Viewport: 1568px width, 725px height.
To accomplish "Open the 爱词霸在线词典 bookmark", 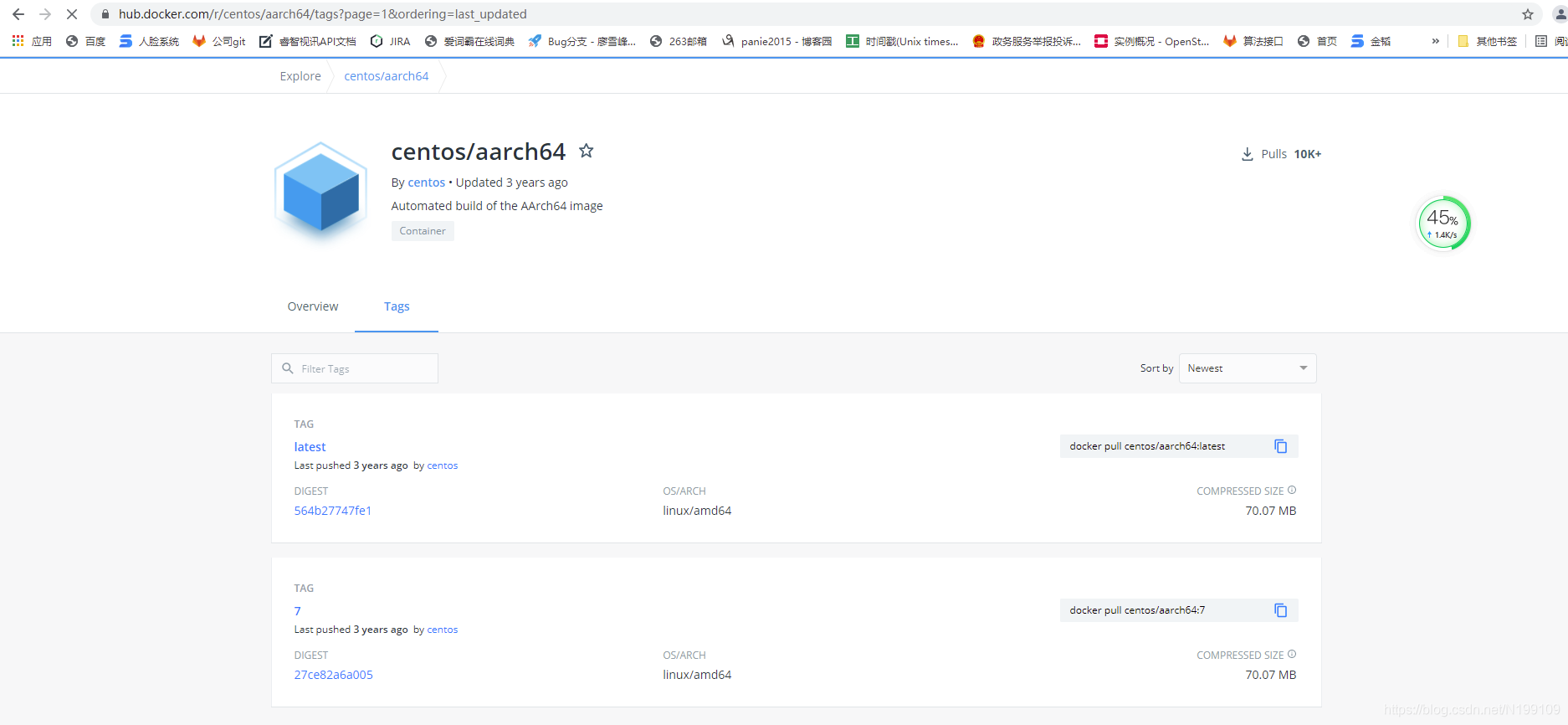I will tap(469, 41).
